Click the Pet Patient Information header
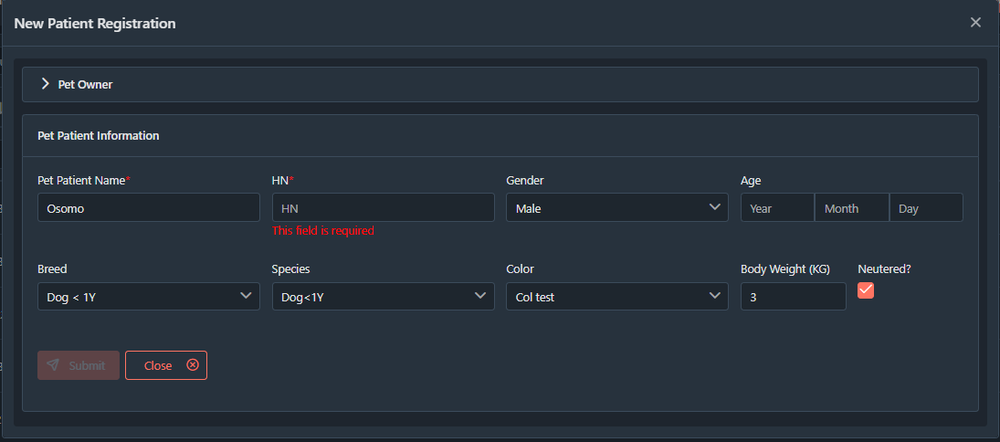Image resolution: width=1000 pixels, height=442 pixels. (98, 136)
